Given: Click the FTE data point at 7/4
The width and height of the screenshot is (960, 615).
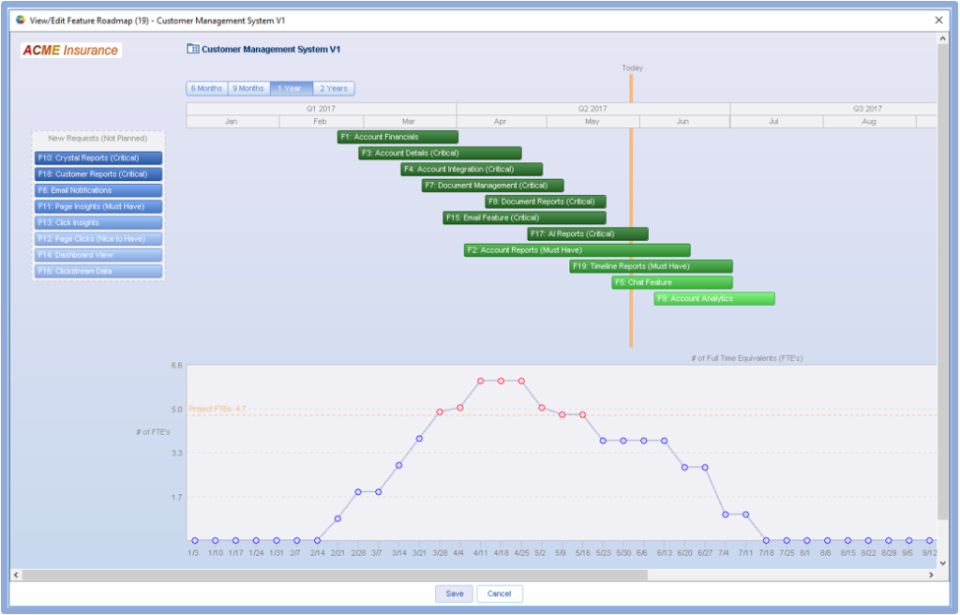Looking at the screenshot, I should coord(726,515).
